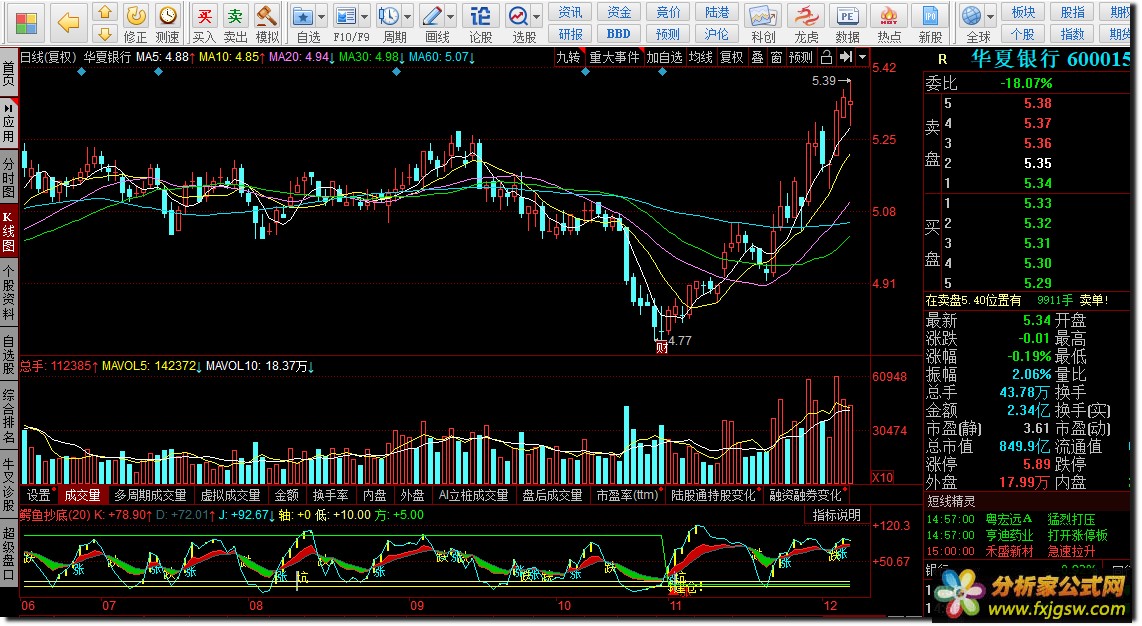Select 个股资料 in left sidebar
This screenshot has height=626, width=1142.
8,292
